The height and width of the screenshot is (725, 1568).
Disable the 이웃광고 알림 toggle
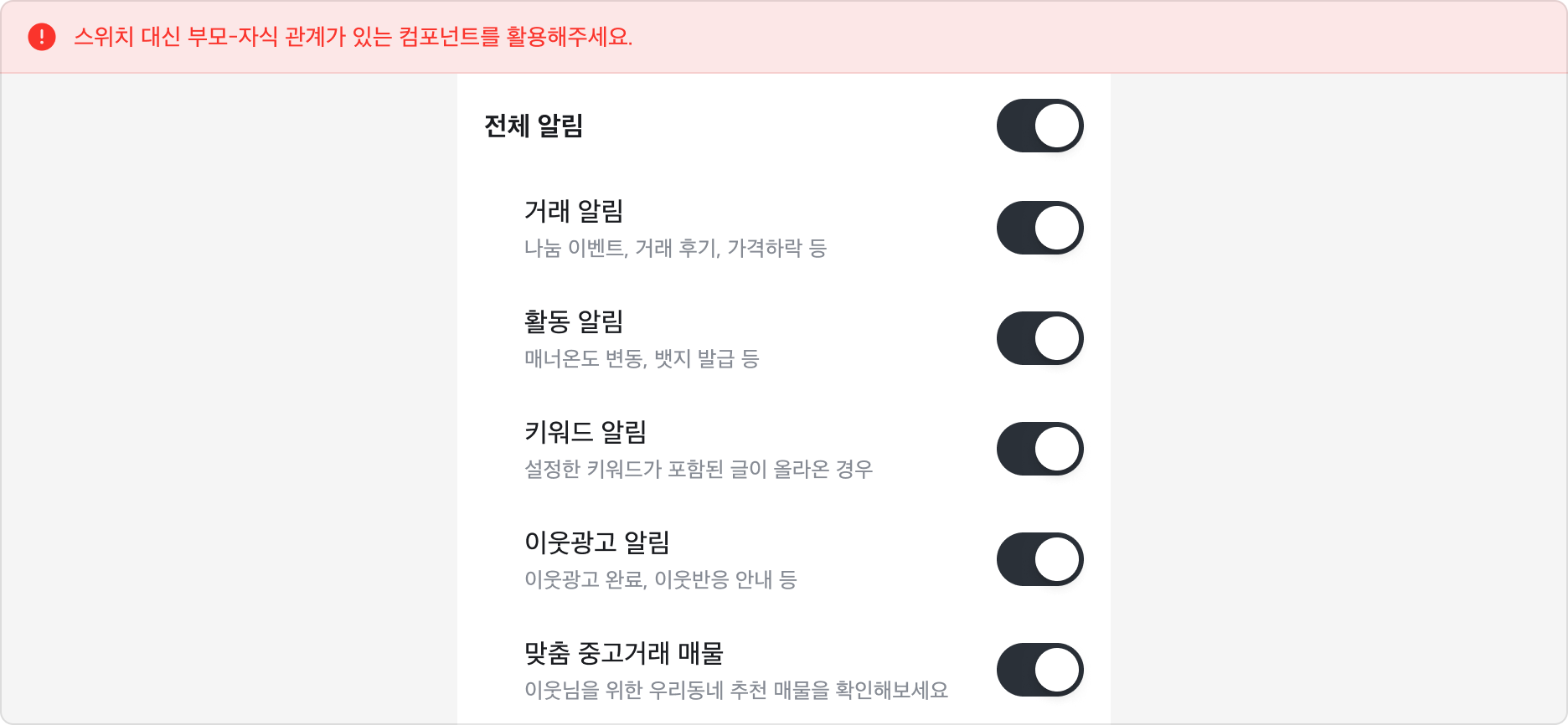point(1039,559)
